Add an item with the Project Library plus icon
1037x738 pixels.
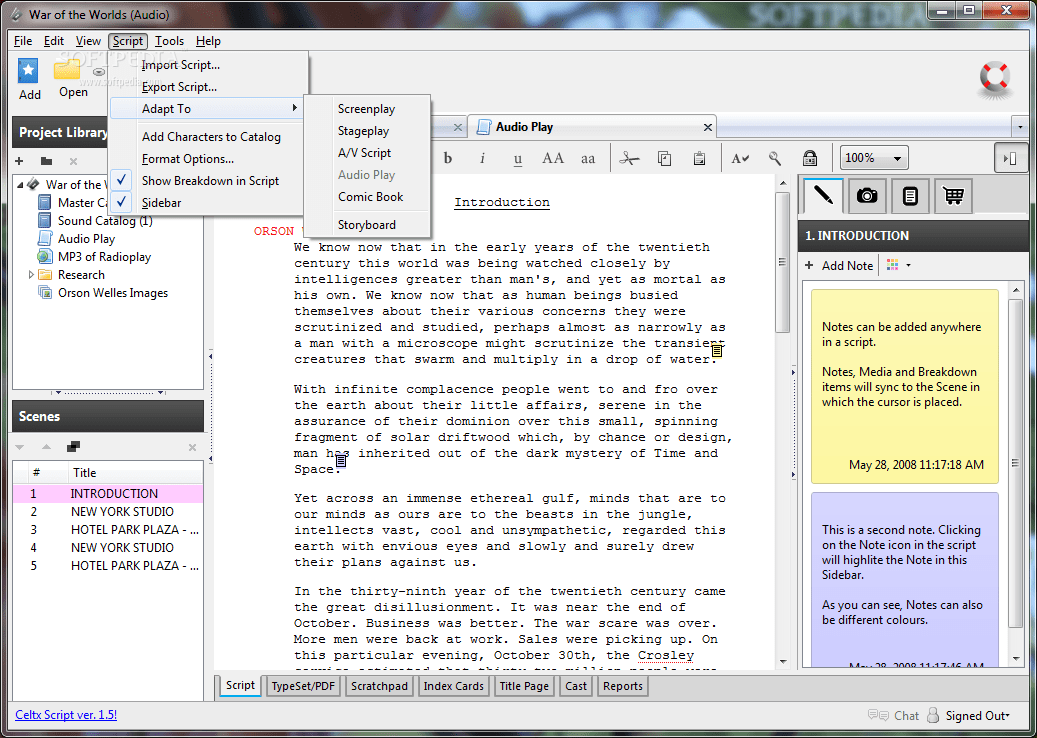tap(19, 161)
